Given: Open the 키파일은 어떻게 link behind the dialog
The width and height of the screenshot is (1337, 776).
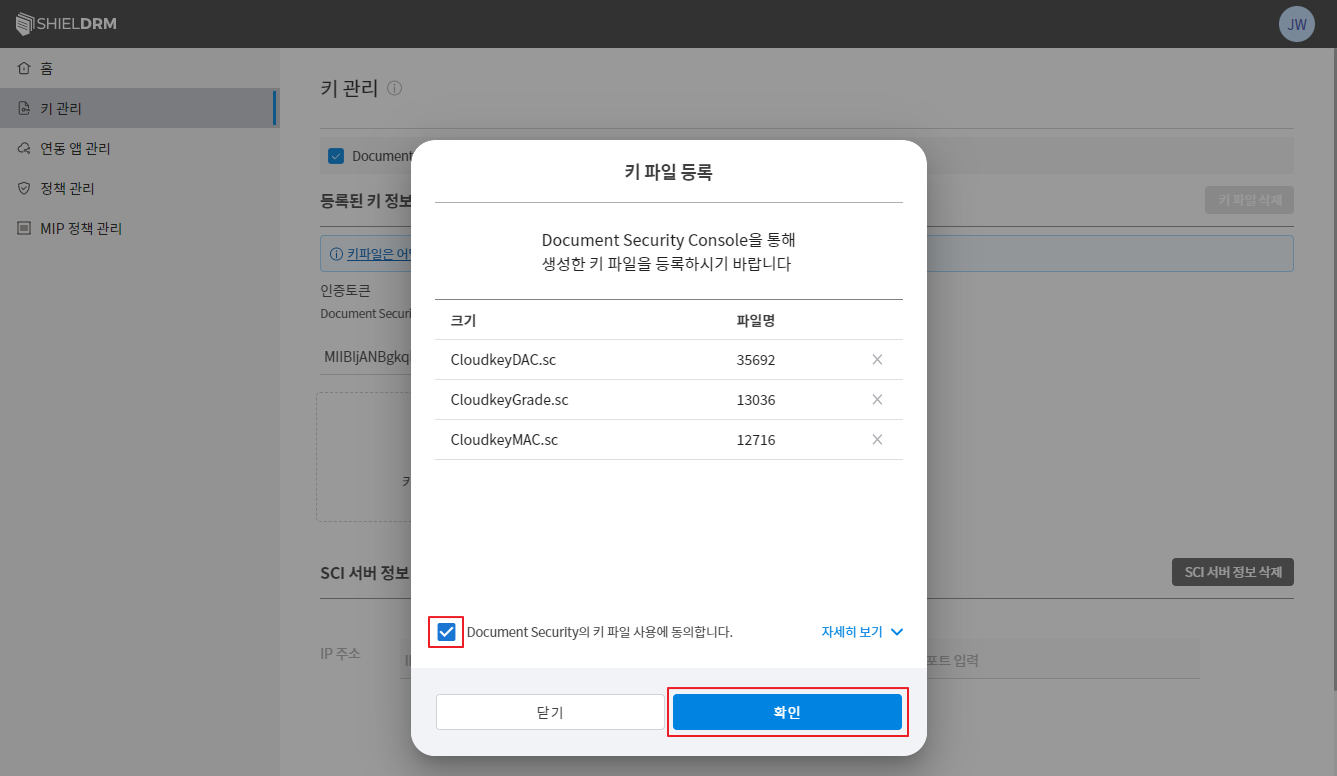Looking at the screenshot, I should [379, 253].
